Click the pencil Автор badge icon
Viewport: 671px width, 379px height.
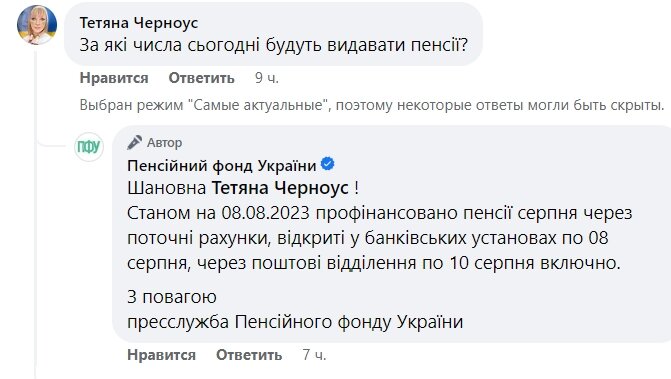pyautogui.click(x=134, y=142)
